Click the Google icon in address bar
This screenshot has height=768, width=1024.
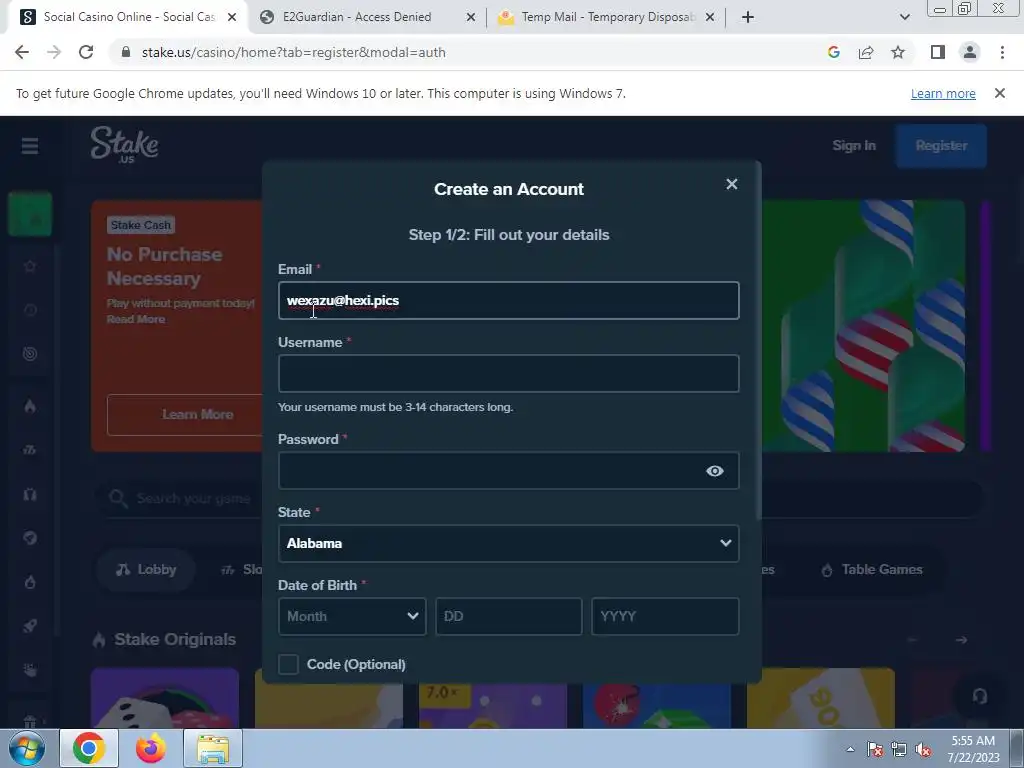(x=833, y=52)
